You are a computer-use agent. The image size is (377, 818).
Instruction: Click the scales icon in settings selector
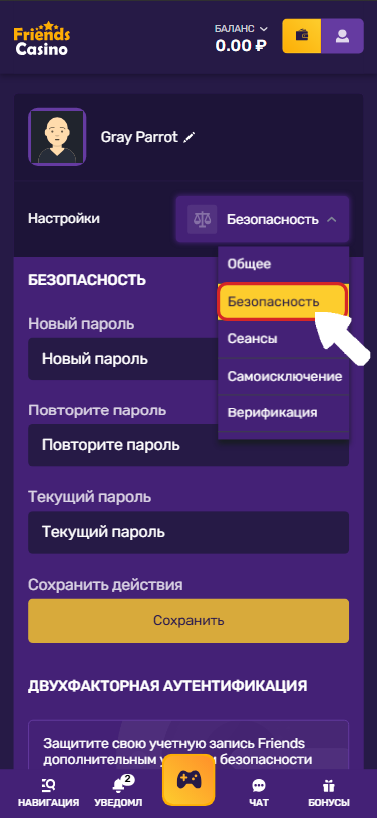click(x=200, y=220)
